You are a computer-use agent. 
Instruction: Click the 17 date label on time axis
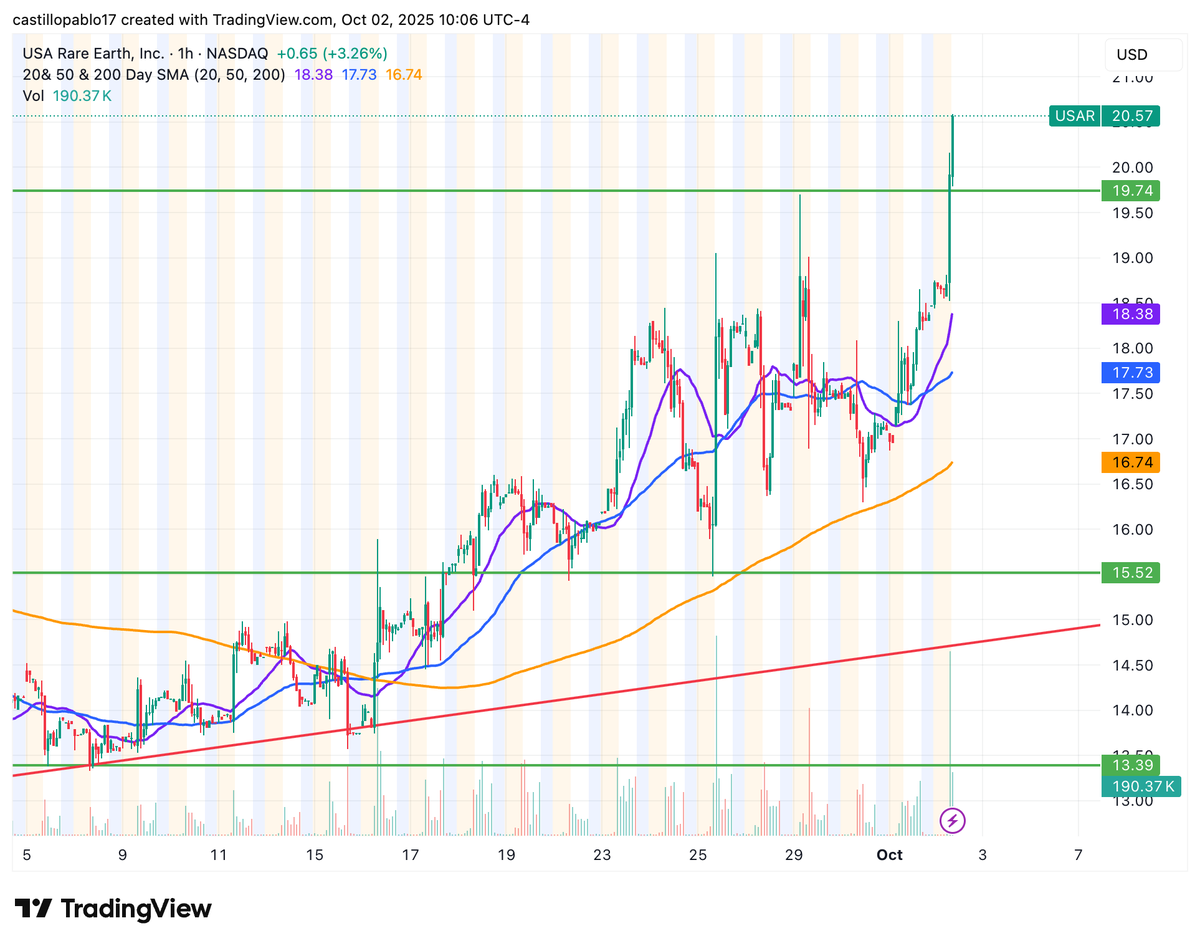(410, 855)
